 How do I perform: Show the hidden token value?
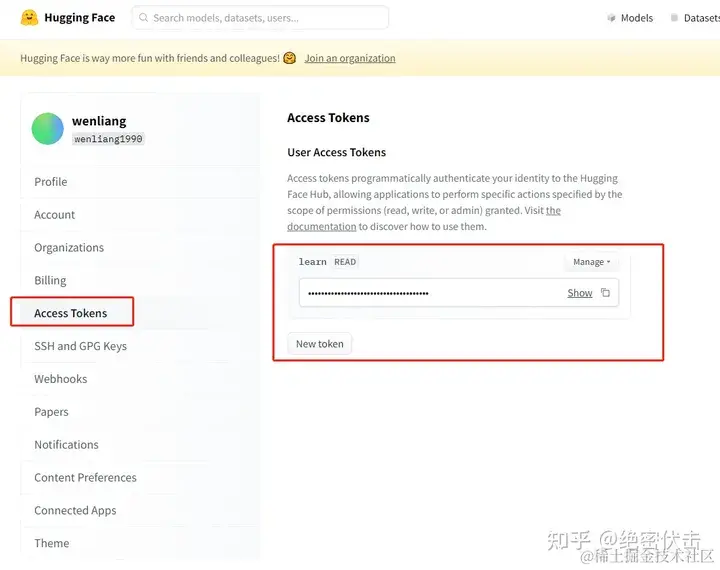[x=580, y=293]
